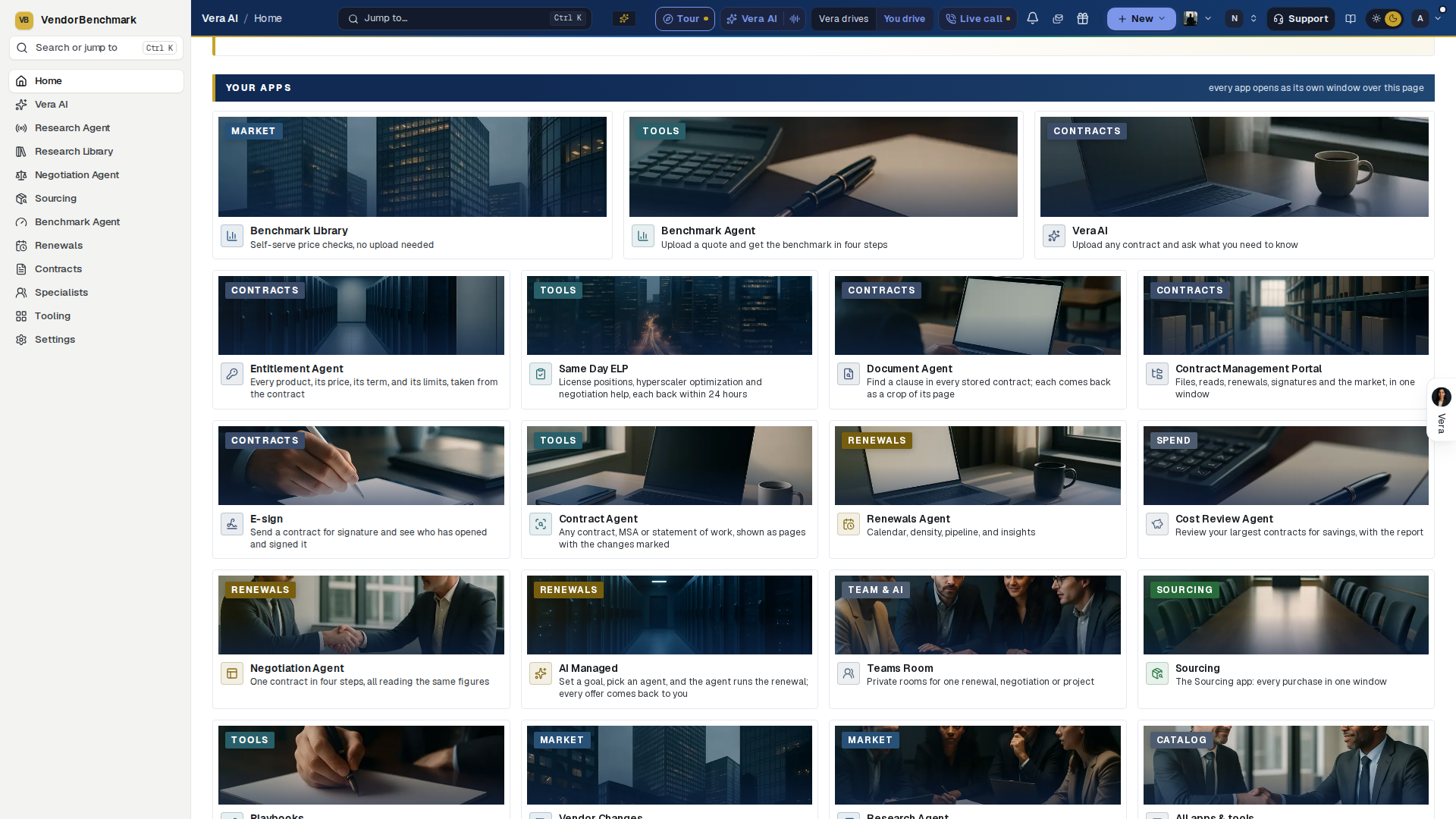Click the Sourcing package icon on card
The image size is (1456, 819).
click(1157, 673)
